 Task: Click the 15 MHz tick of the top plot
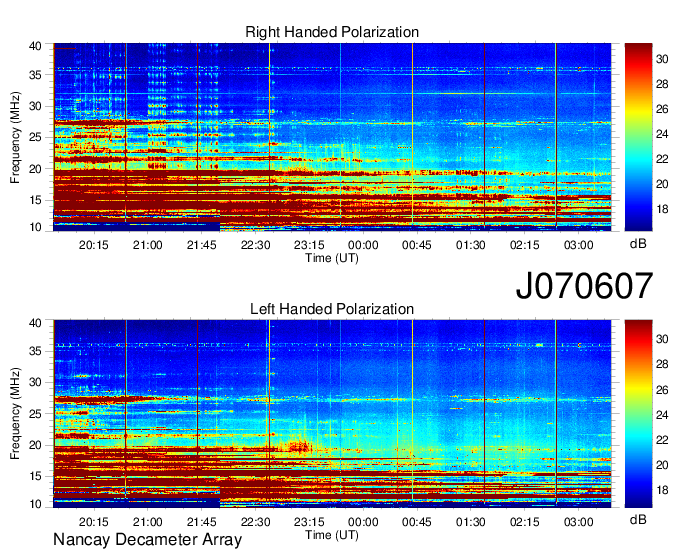click(35, 200)
